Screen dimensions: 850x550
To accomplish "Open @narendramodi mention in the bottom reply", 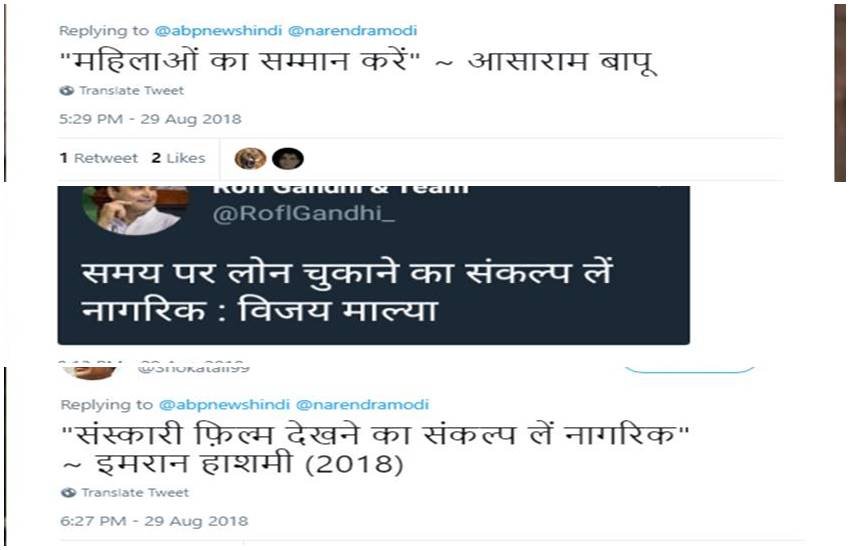I will pos(363,404).
